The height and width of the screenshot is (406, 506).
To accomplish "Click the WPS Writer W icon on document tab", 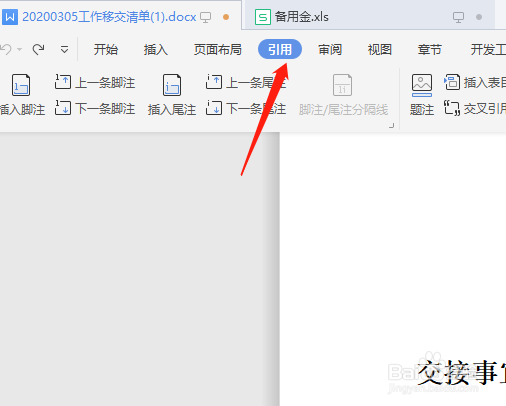I will click(x=10, y=17).
